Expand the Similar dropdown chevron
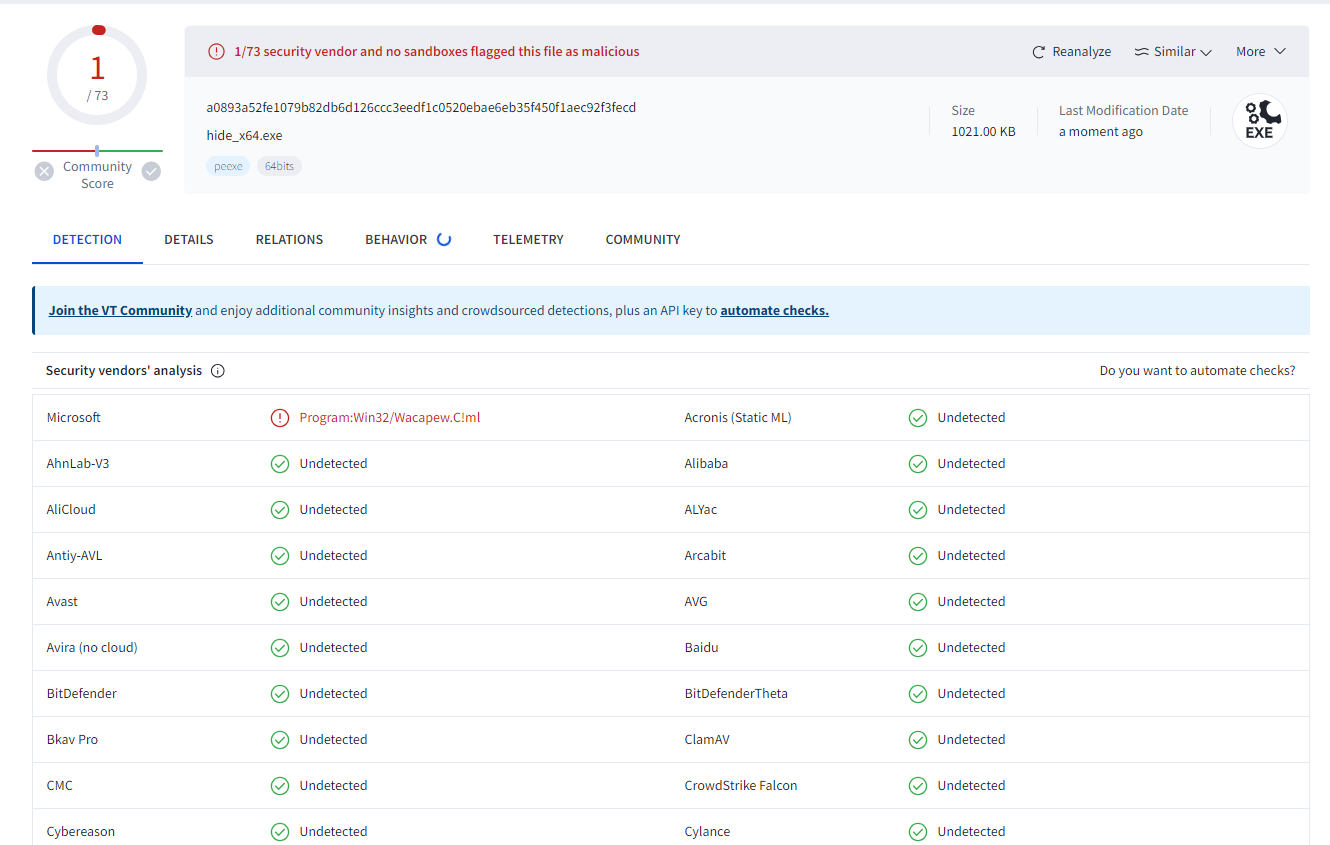Viewport: 1330px width, 845px height. tap(1206, 52)
